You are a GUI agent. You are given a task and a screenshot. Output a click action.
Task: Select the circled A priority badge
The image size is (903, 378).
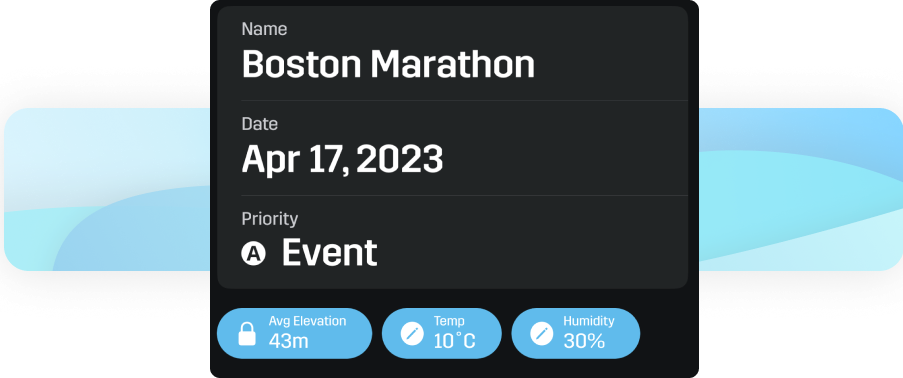pos(253,253)
